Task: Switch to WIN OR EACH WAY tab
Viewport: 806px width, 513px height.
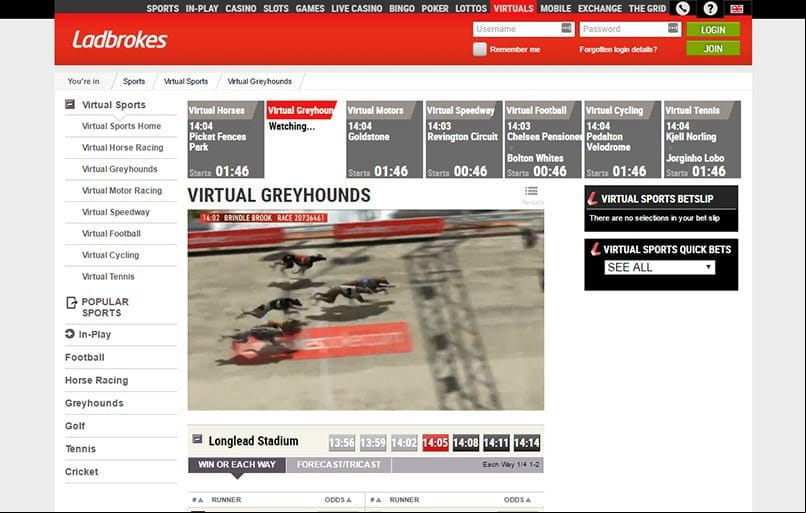Action: [237, 465]
